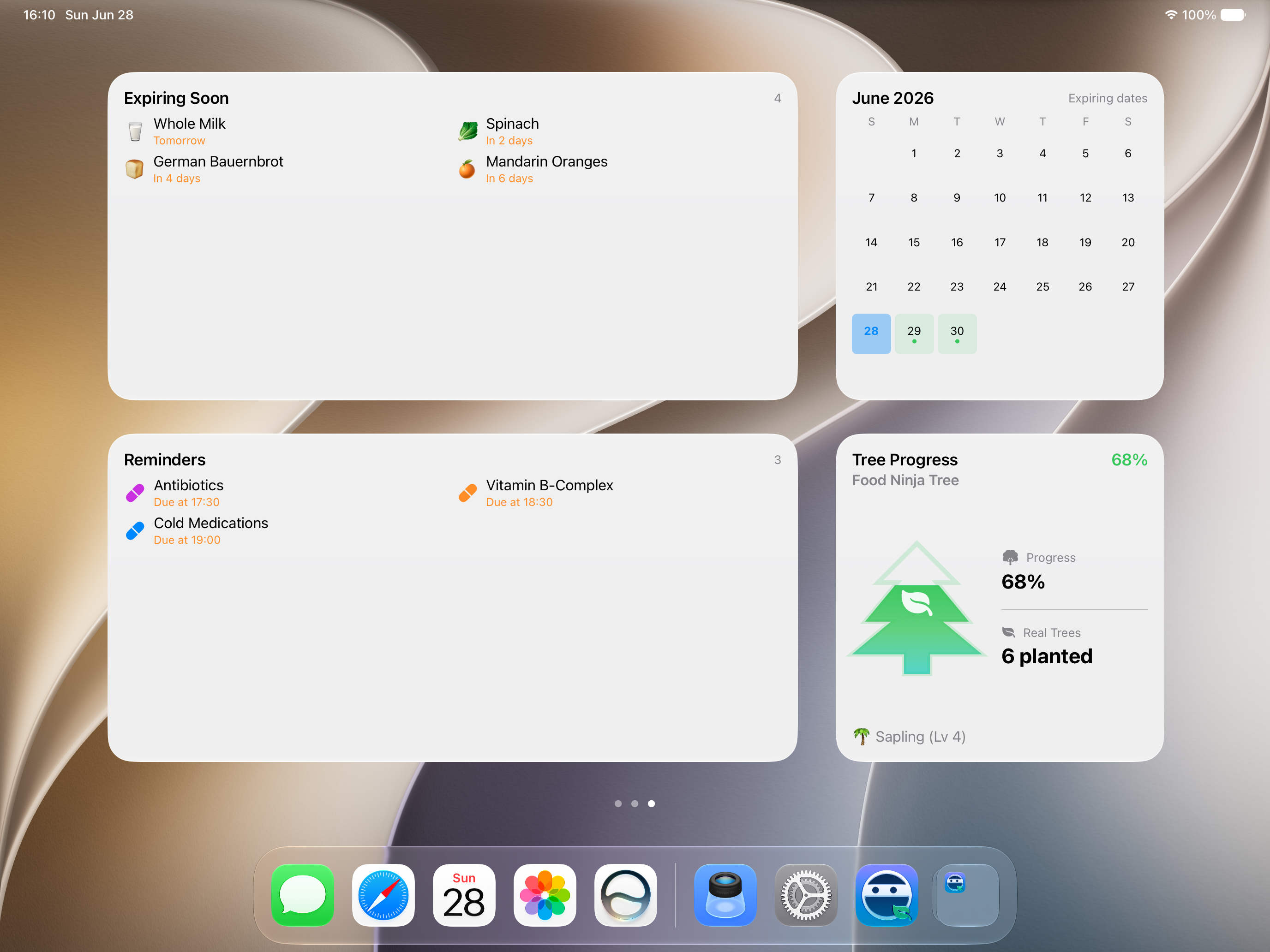Screen dimensions: 1270x952
Task: Tap the Mandarin Oranges fruit icon
Action: coord(467,169)
